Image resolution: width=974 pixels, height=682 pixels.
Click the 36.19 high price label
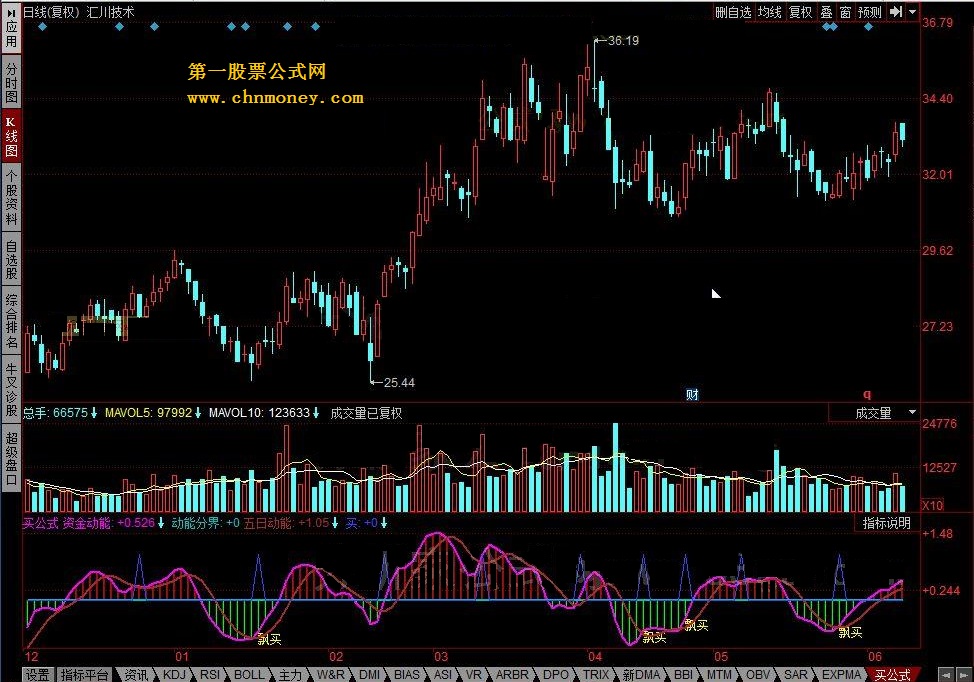click(x=623, y=41)
